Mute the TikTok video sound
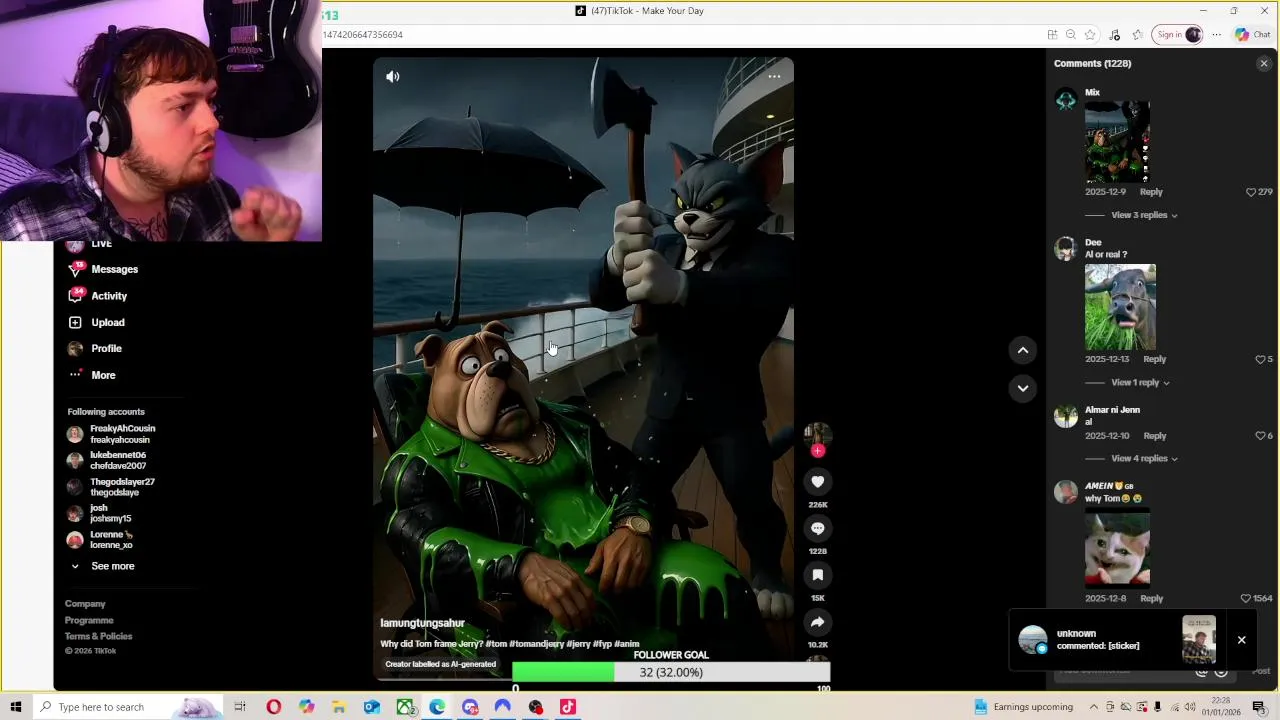This screenshot has width=1280, height=720. 393,77
